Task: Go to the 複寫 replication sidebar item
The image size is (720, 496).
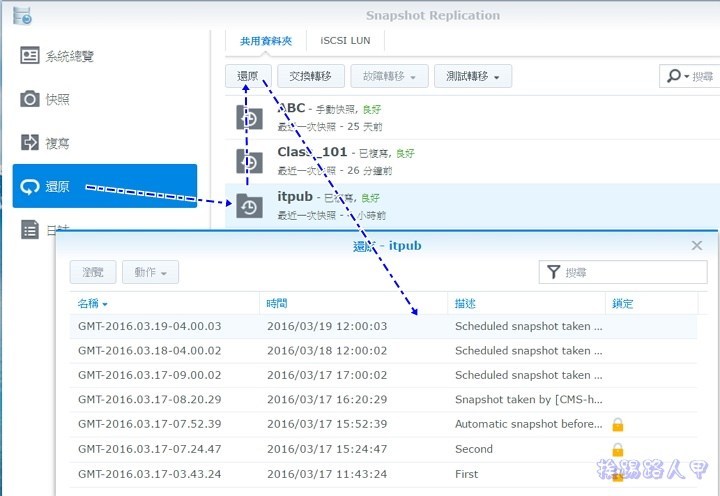Action: (105, 143)
